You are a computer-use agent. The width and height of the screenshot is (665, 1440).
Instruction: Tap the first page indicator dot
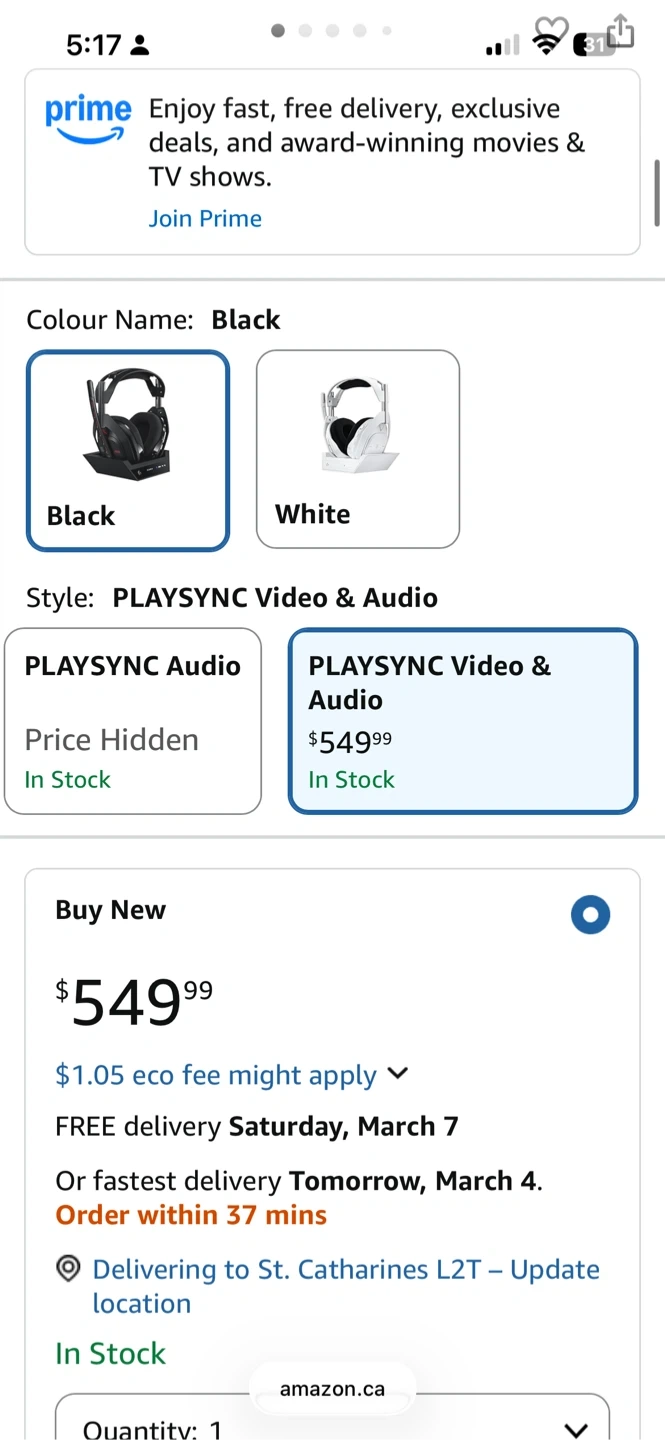(x=278, y=31)
